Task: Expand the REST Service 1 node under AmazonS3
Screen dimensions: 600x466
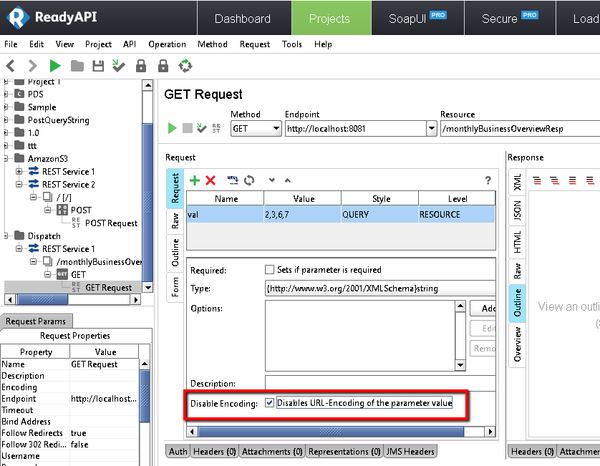Action: point(20,171)
